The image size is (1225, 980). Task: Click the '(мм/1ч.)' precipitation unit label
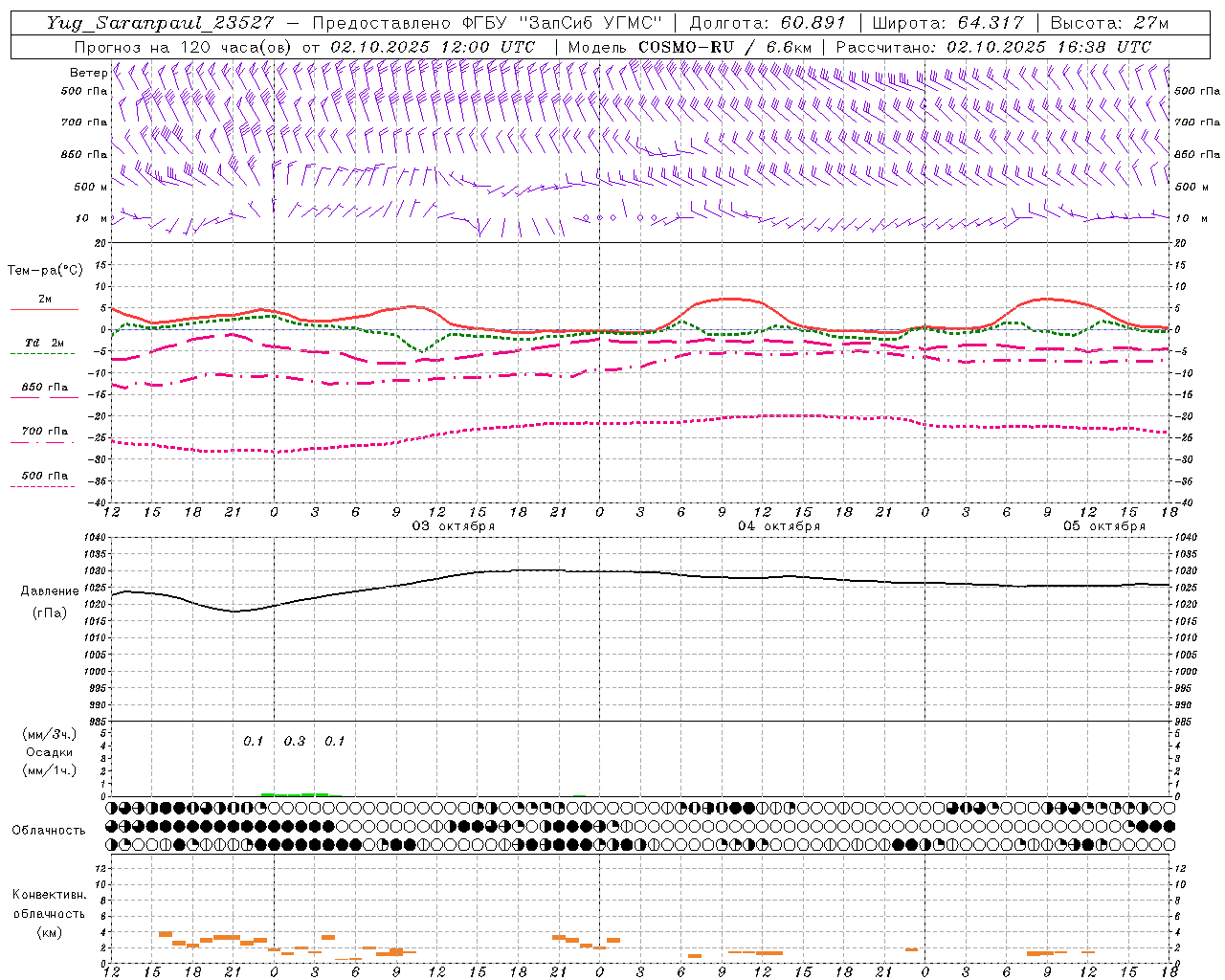[50, 770]
